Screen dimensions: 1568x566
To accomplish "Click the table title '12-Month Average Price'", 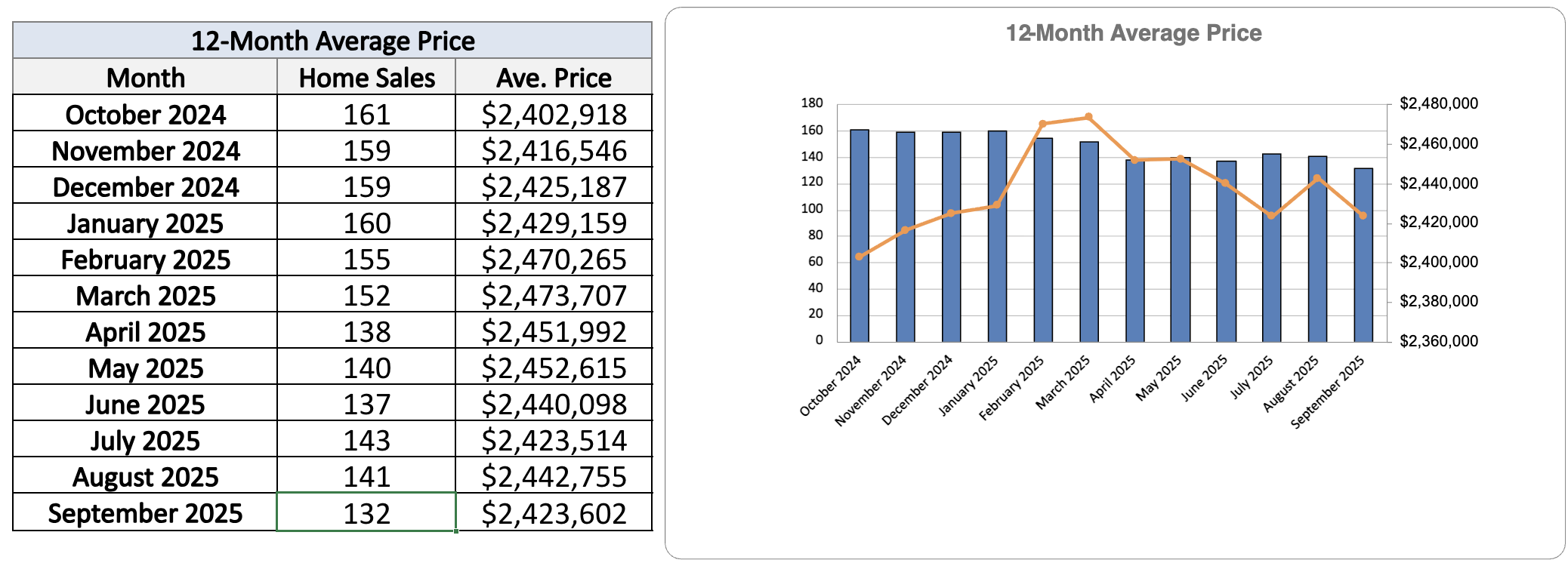I will point(332,41).
